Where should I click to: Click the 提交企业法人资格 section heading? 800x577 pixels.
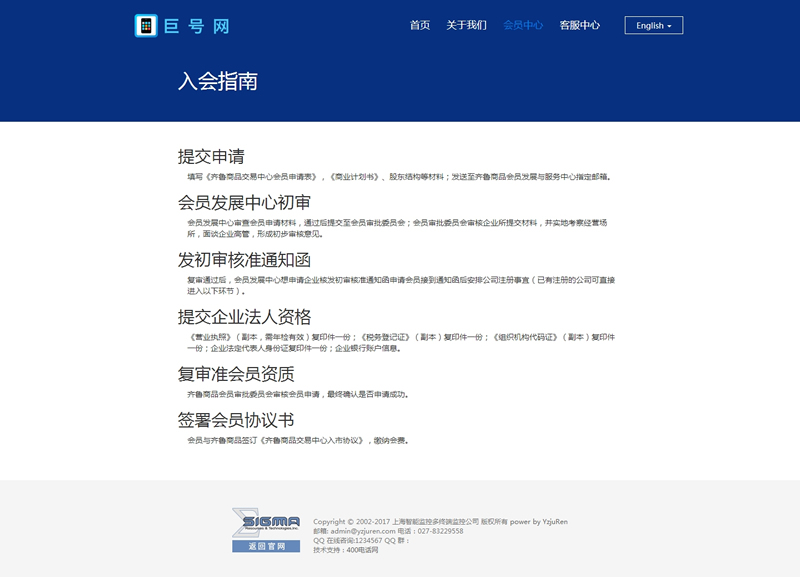tap(244, 316)
